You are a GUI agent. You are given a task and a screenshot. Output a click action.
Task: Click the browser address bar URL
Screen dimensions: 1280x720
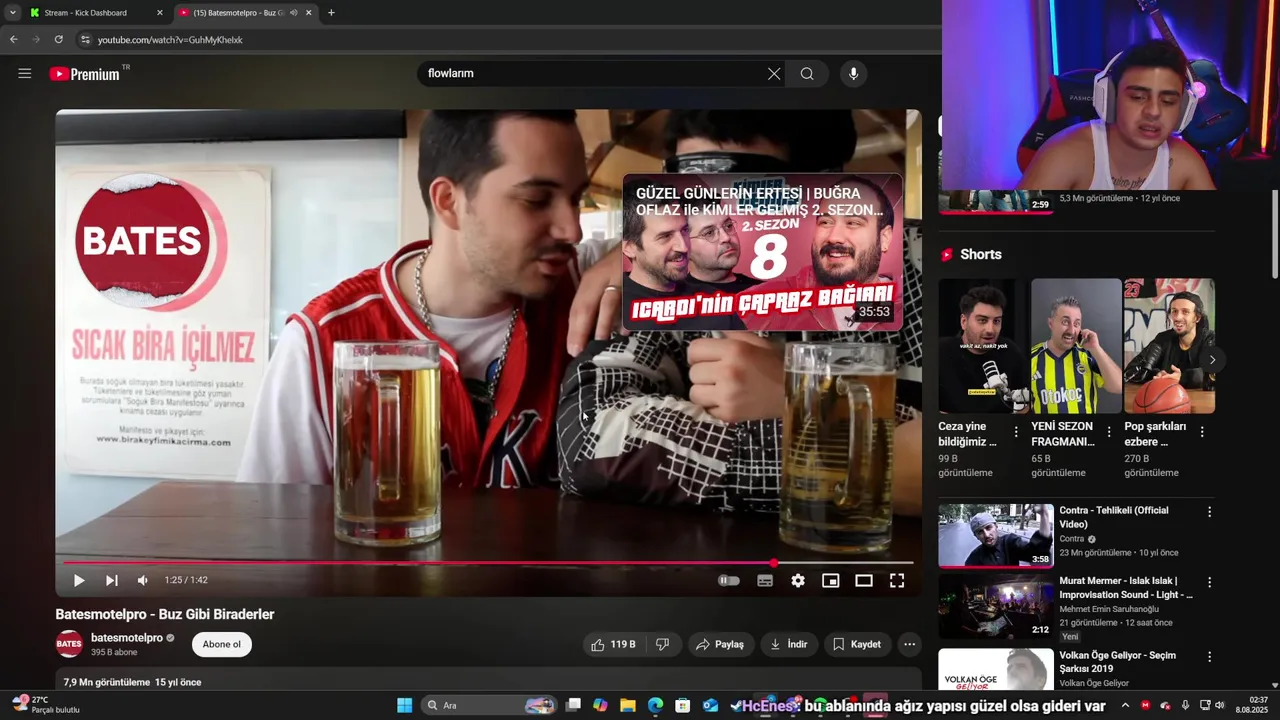[170, 40]
